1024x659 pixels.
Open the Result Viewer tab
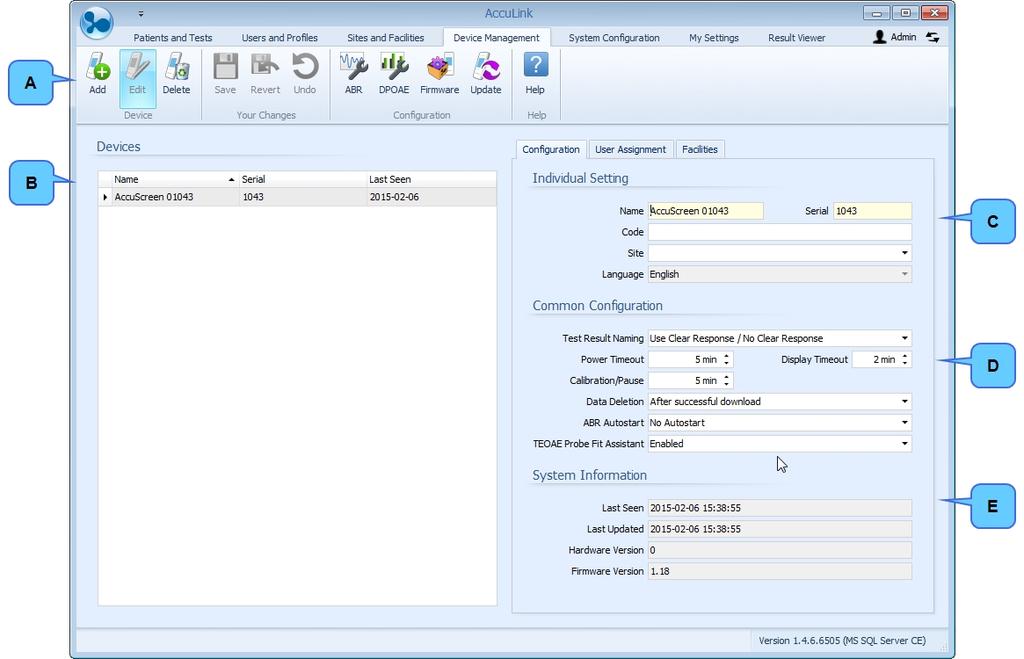[797, 38]
